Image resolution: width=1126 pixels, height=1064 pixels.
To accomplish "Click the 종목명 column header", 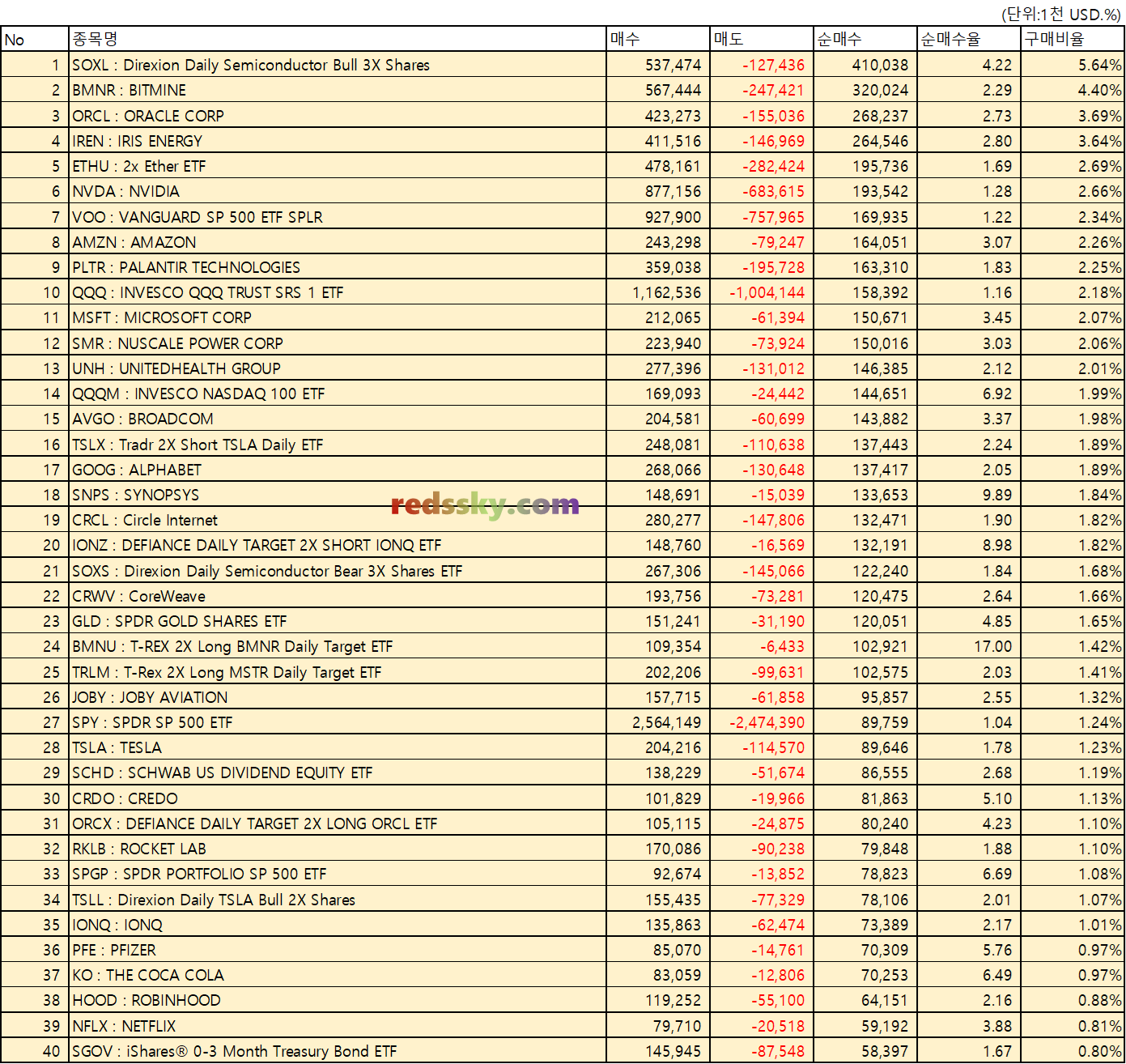I will 338,39.
